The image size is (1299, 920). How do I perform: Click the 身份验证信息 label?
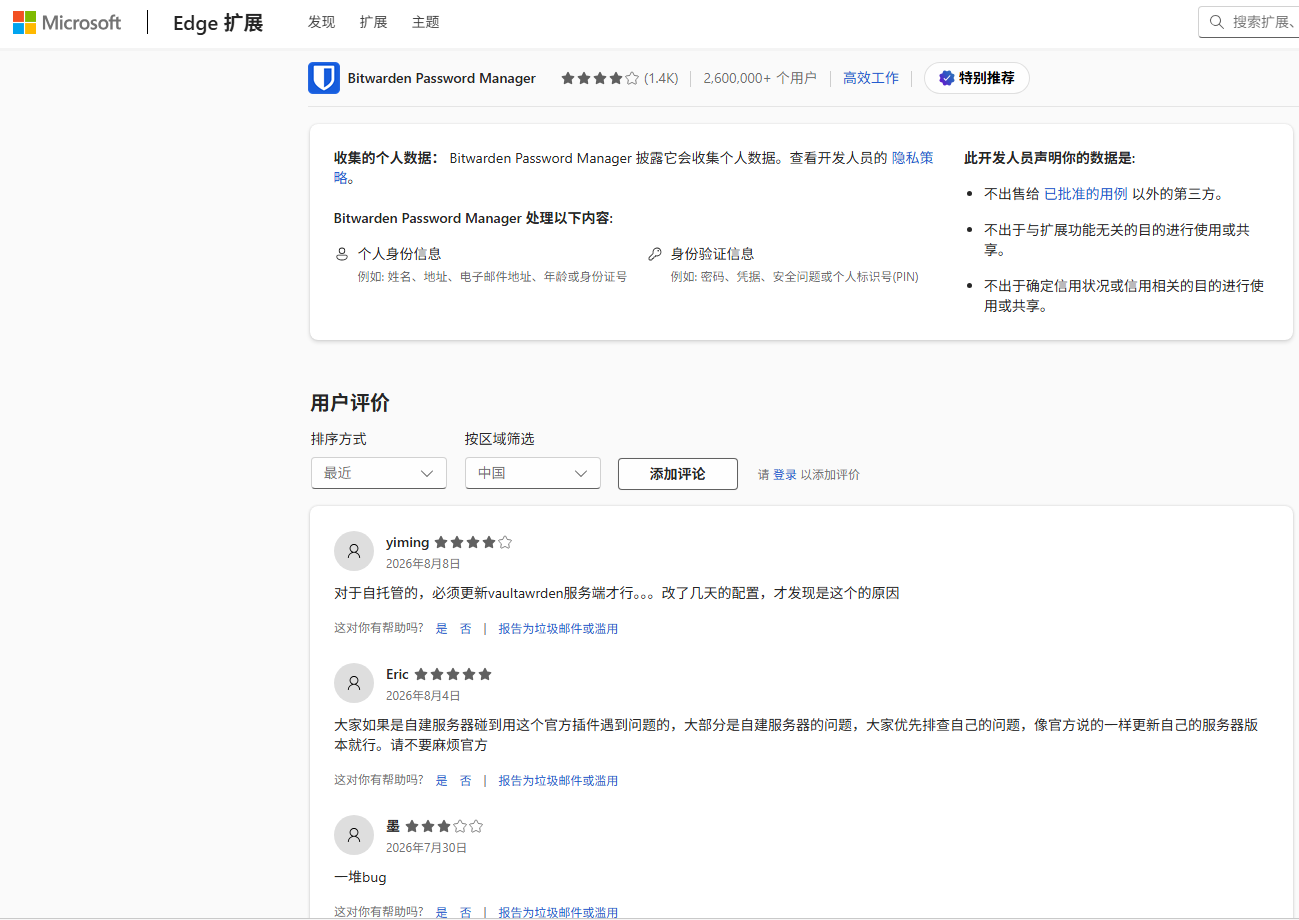(x=712, y=254)
